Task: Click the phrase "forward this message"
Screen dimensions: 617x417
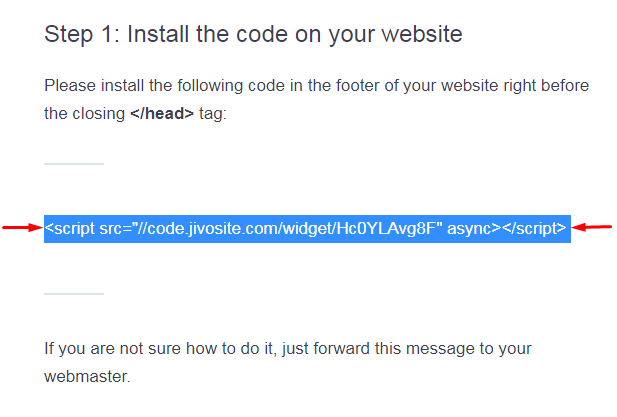Action: click(405, 349)
